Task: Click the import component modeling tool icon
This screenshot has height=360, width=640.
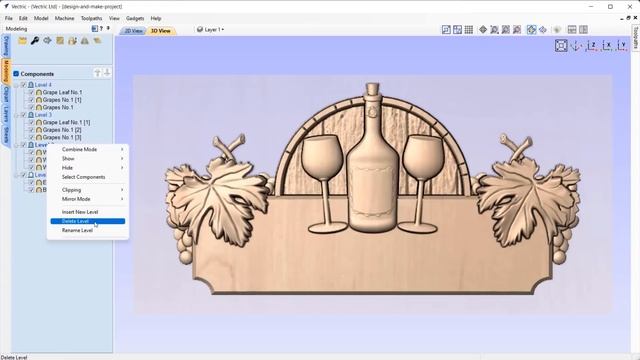Action: pyautogui.click(x=73, y=40)
